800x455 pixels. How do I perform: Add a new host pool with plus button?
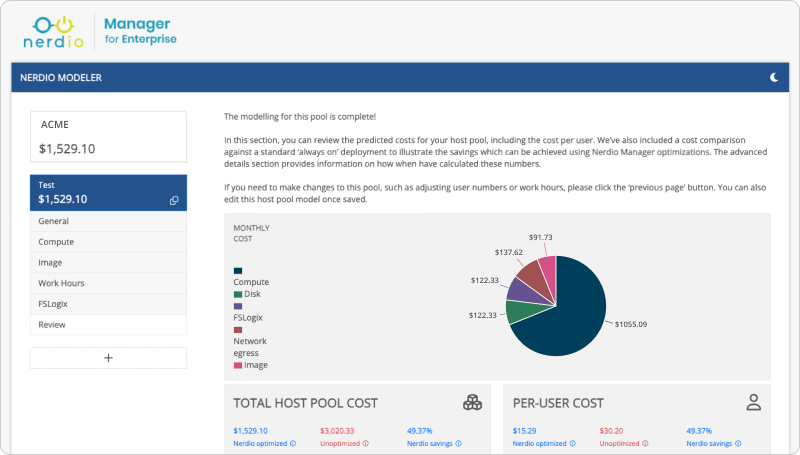[x=108, y=358]
